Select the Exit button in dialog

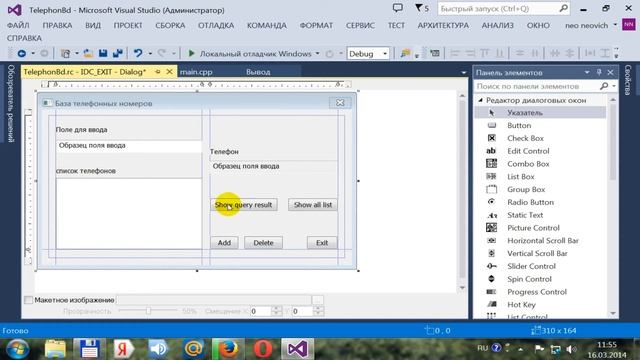coord(322,242)
